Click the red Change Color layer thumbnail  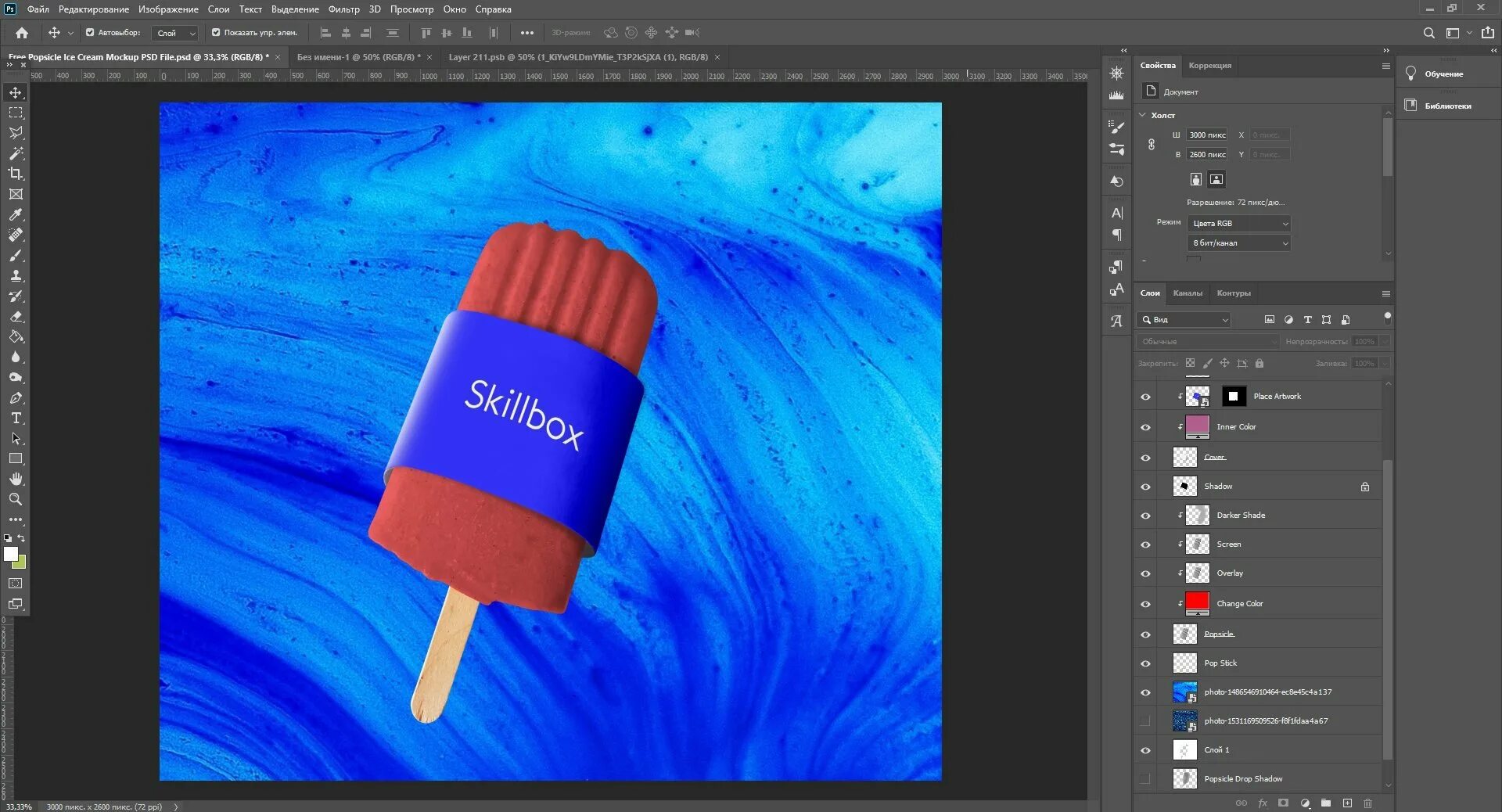pyautogui.click(x=1198, y=603)
